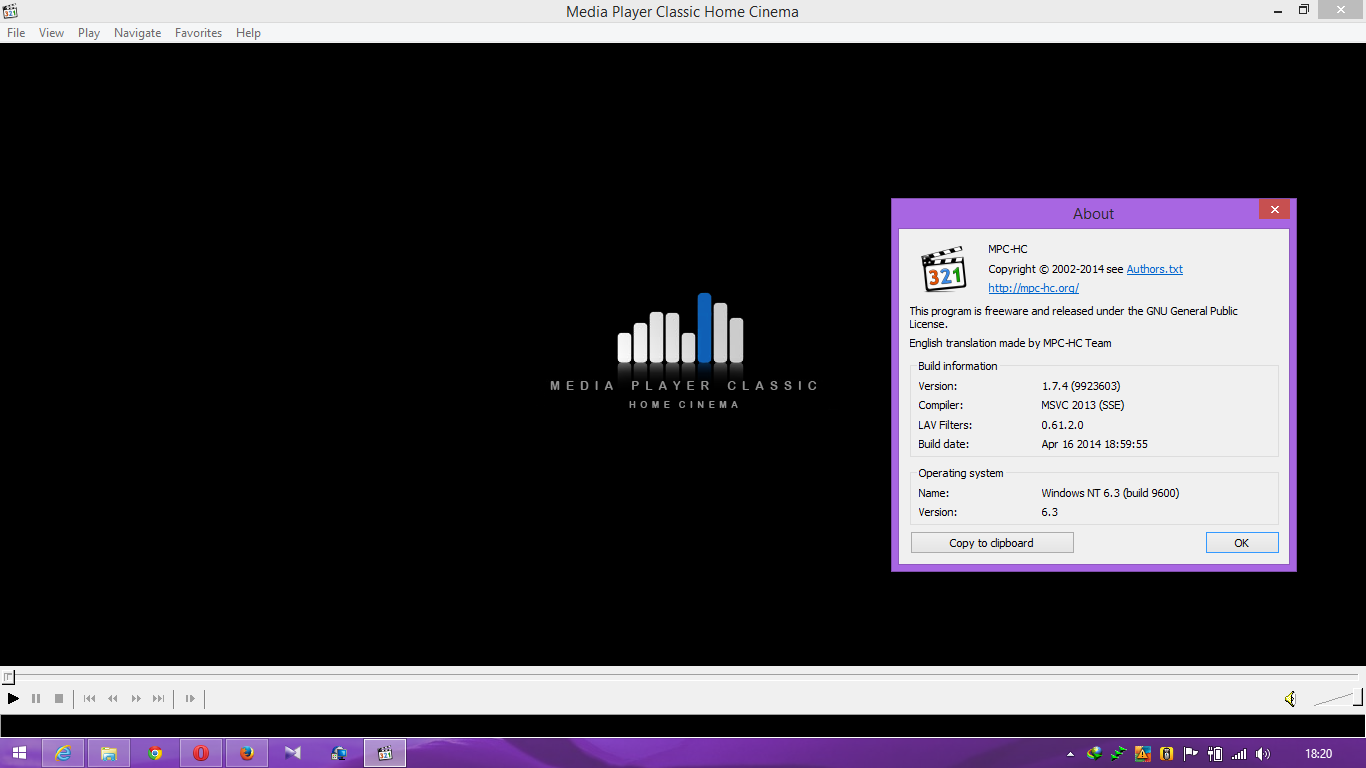Click build date Apr 16 2014 18:59:55
Image resolution: width=1366 pixels, height=768 pixels.
[1094, 444]
